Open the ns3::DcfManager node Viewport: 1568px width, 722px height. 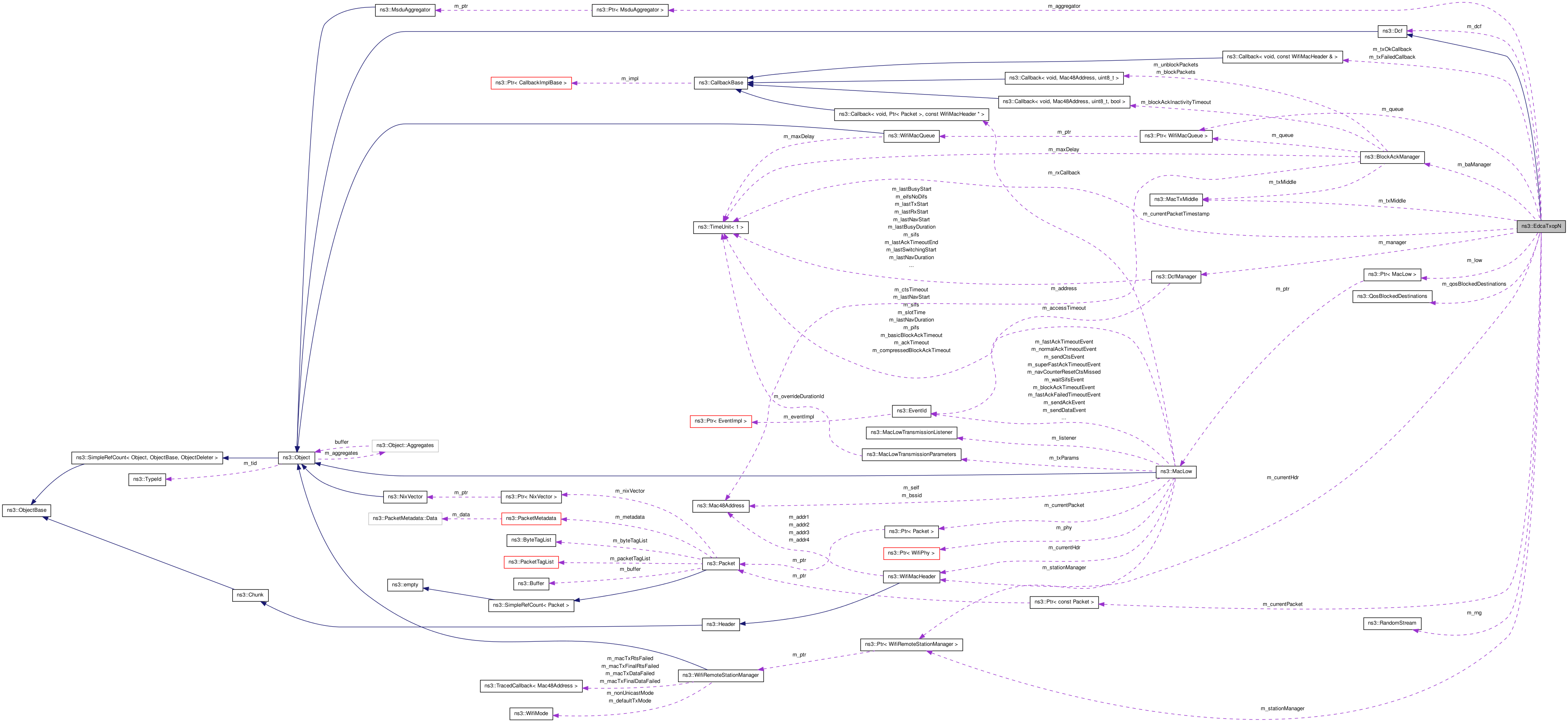point(1176,276)
